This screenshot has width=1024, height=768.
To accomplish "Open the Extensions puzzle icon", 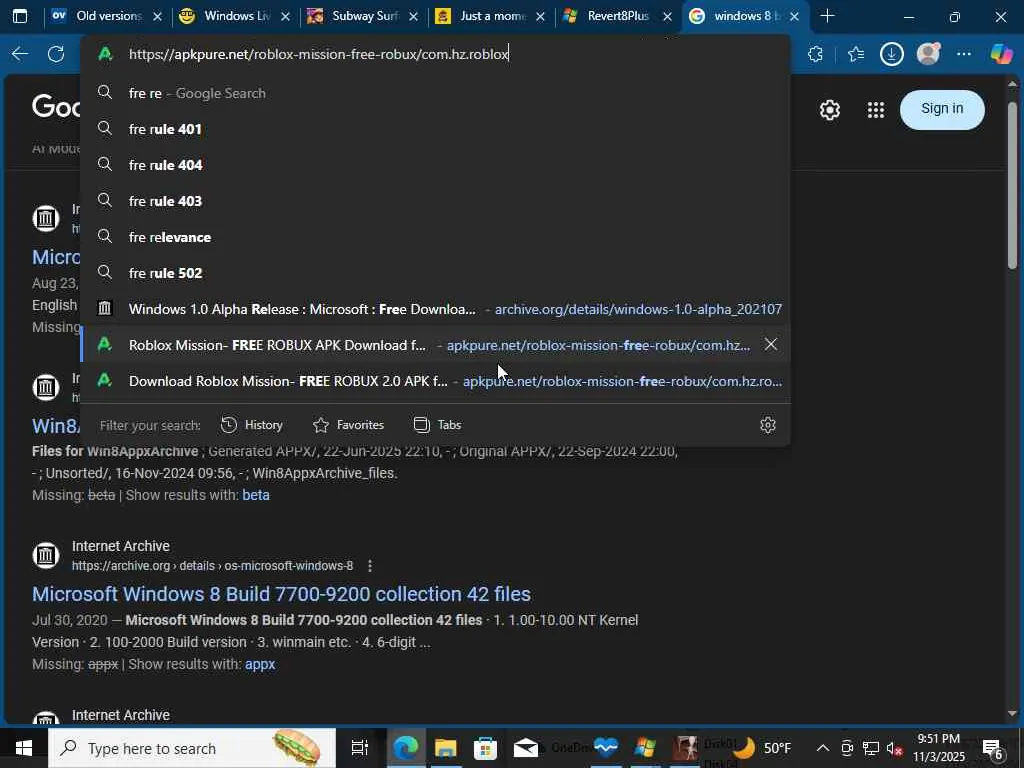I will click(816, 54).
